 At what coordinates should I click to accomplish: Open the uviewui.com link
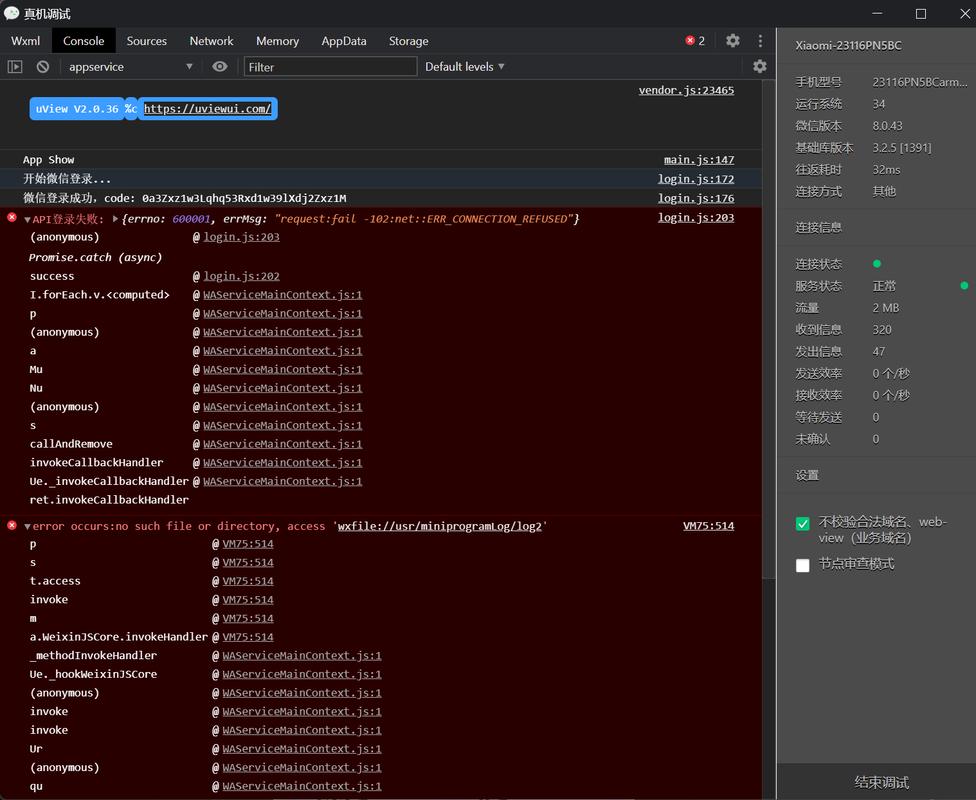tap(207, 109)
